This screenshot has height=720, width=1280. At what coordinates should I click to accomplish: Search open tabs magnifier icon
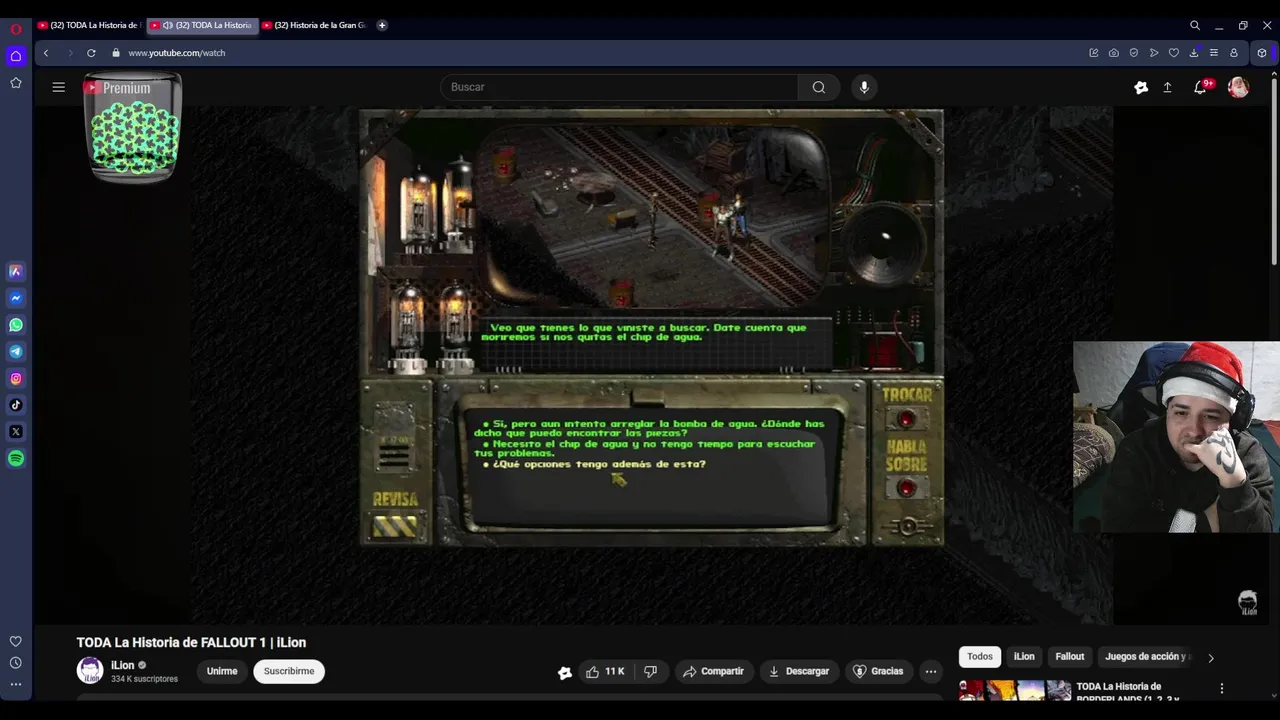click(x=1195, y=25)
